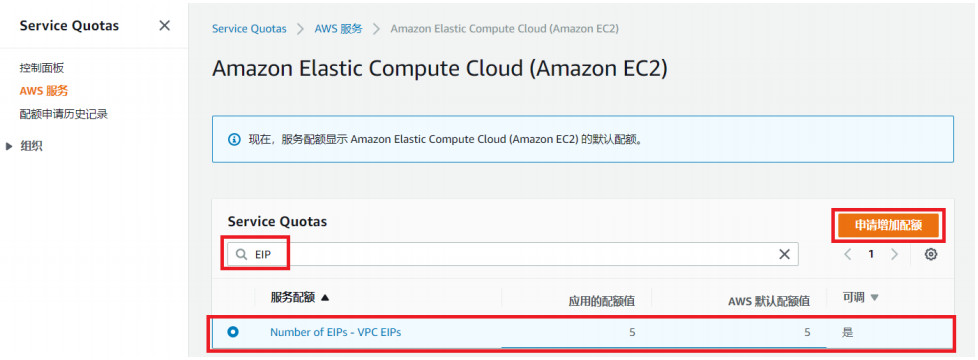Go to AWS 服务 breadcrumb link
This screenshot has height=360, width=978.
(338, 29)
